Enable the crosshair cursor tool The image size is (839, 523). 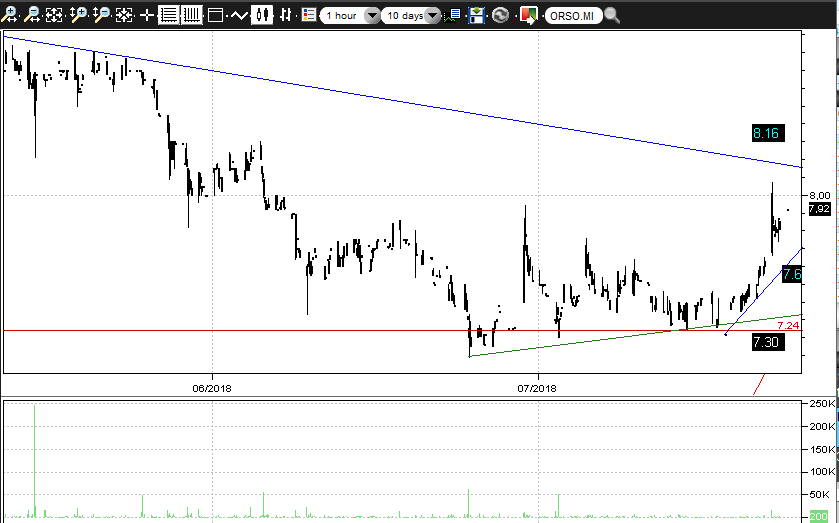tap(146, 15)
